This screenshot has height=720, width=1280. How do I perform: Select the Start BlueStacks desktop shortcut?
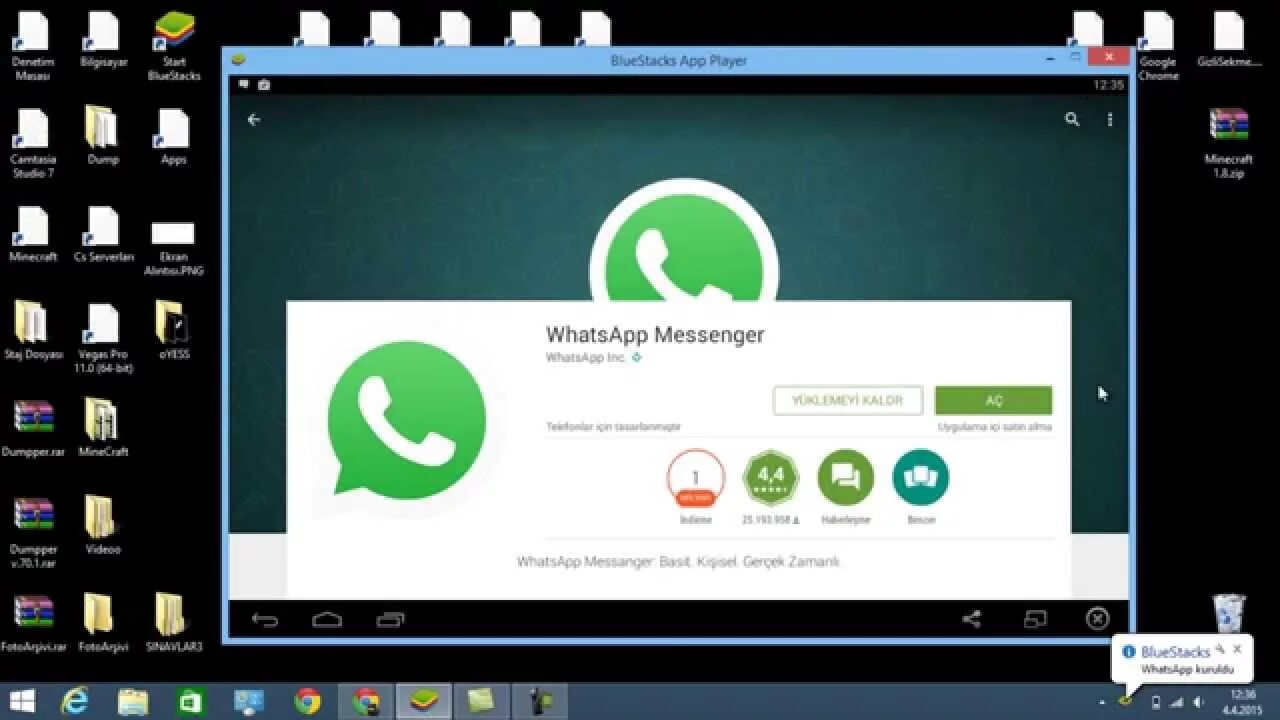(174, 46)
